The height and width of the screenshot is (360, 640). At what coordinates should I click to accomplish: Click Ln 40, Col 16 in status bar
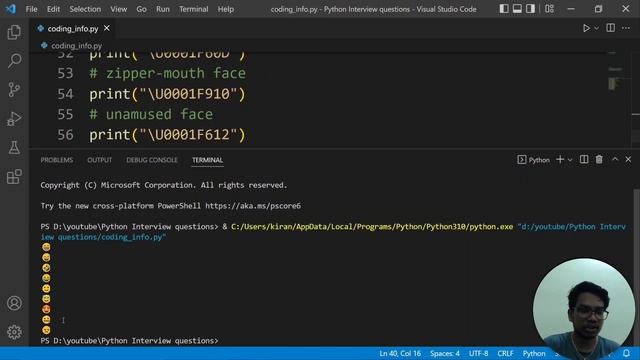[400, 353]
